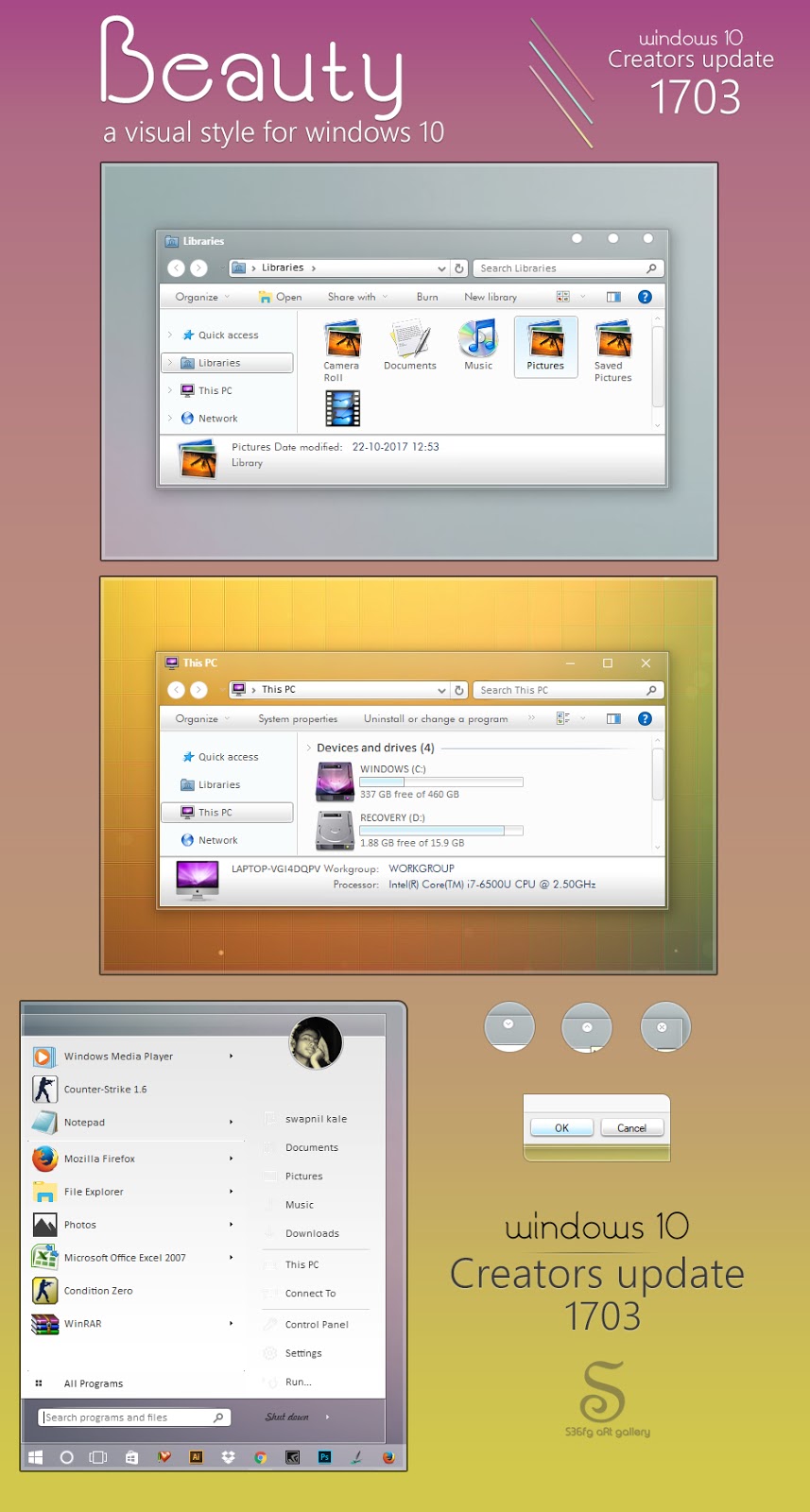
Task: Select WINDOWS (C:) drive icon
Action: point(335,782)
